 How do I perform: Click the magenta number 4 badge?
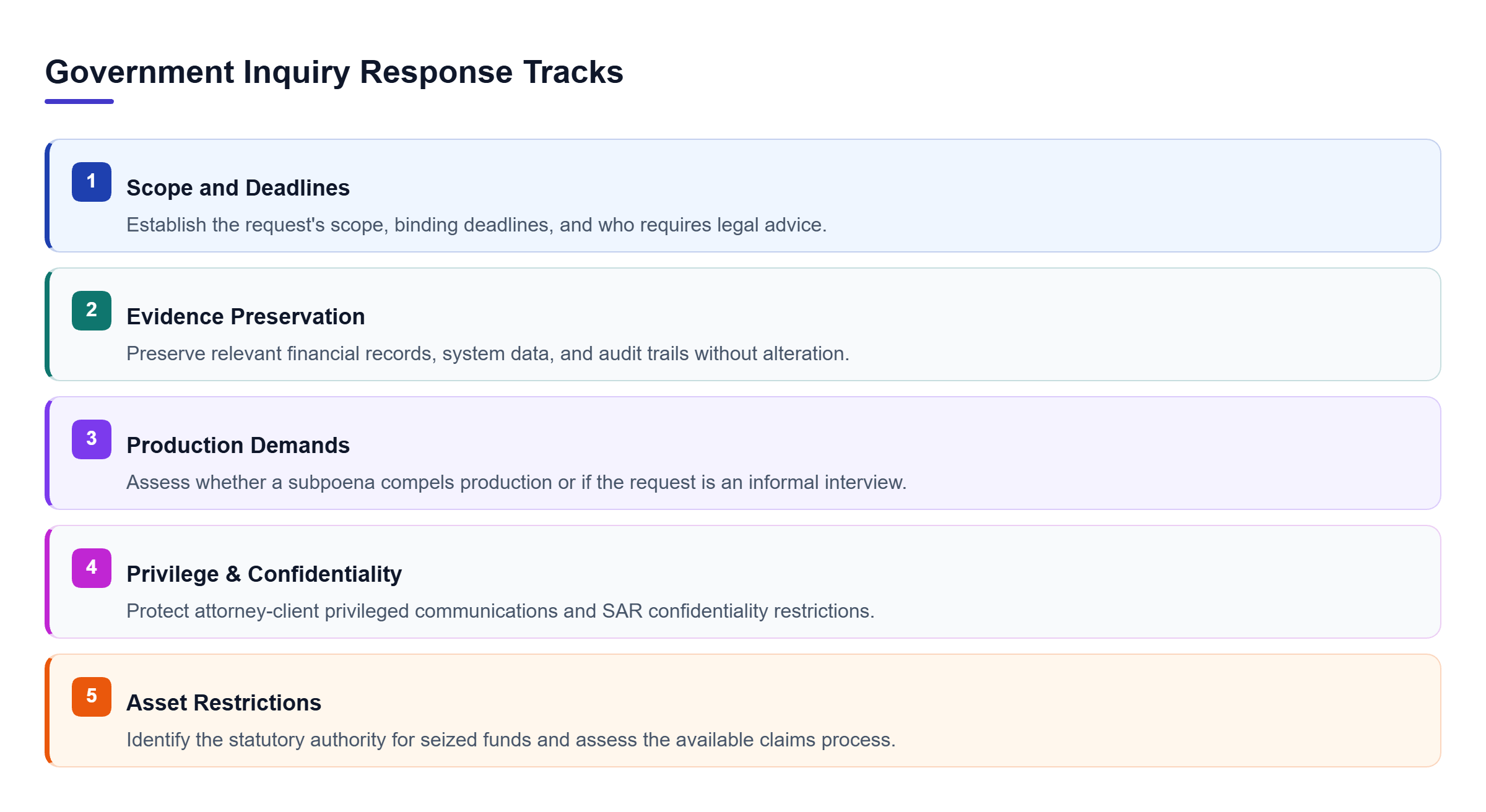(x=92, y=568)
